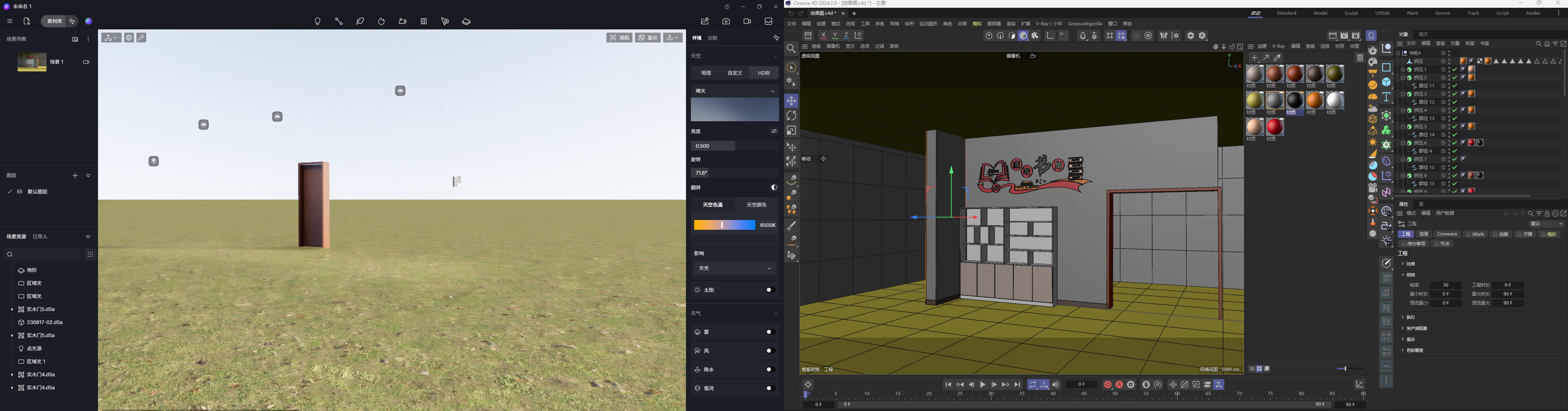The image size is (1568, 411).
Task: Switch to the 场次 tab in object manager
Action: click(x=1423, y=35)
